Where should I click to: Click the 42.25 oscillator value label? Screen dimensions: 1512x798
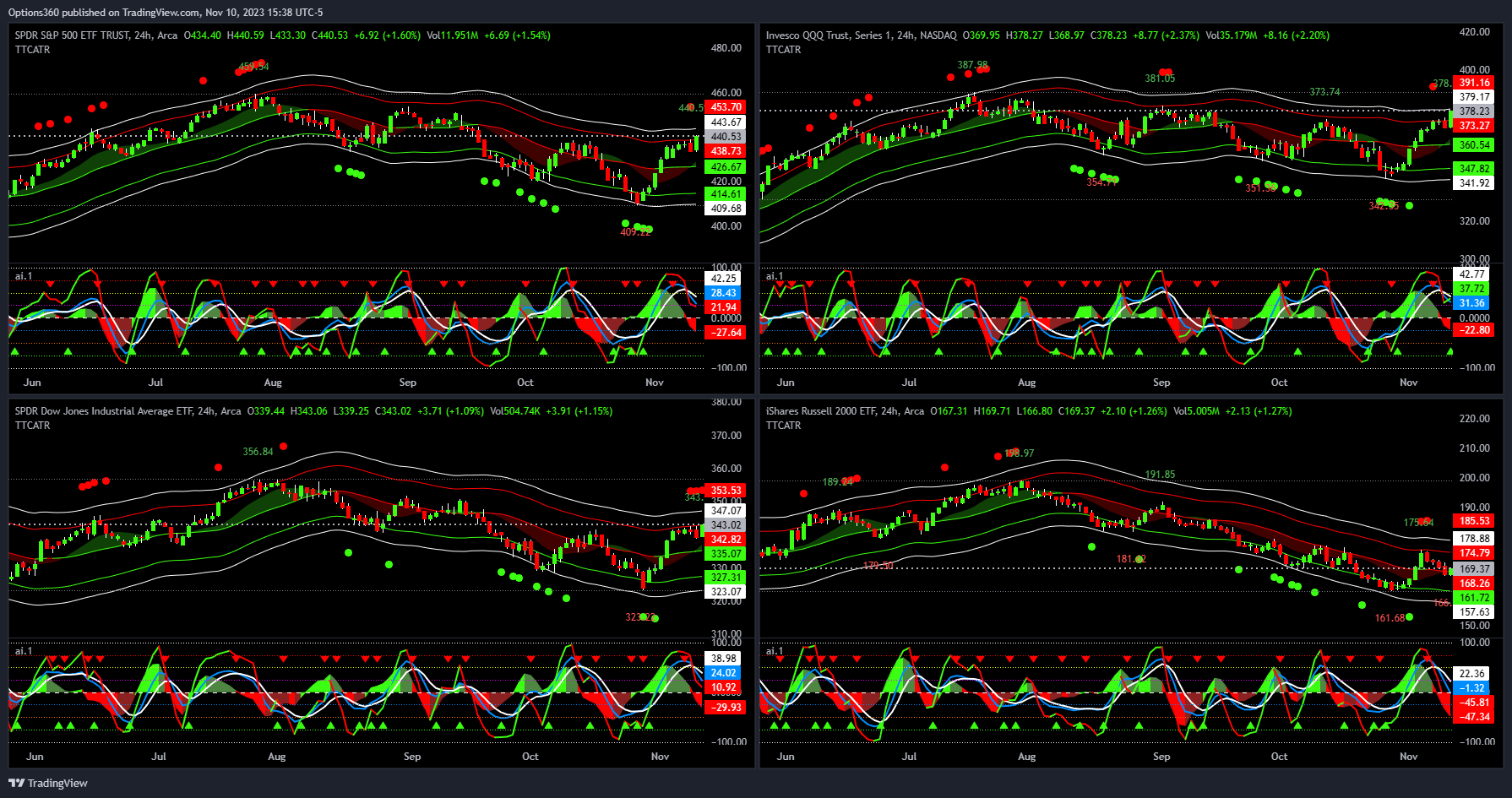pyautogui.click(x=723, y=279)
